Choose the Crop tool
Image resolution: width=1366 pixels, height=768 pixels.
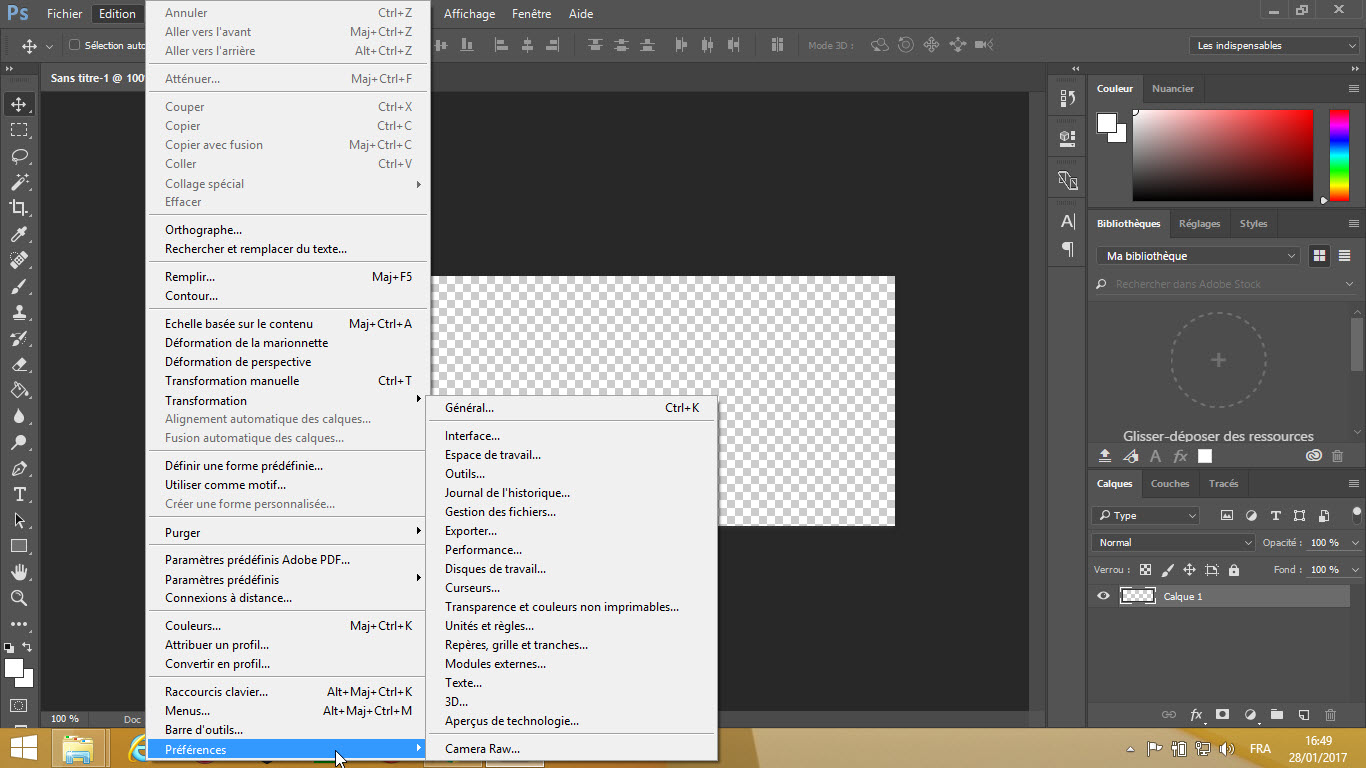coord(19,208)
